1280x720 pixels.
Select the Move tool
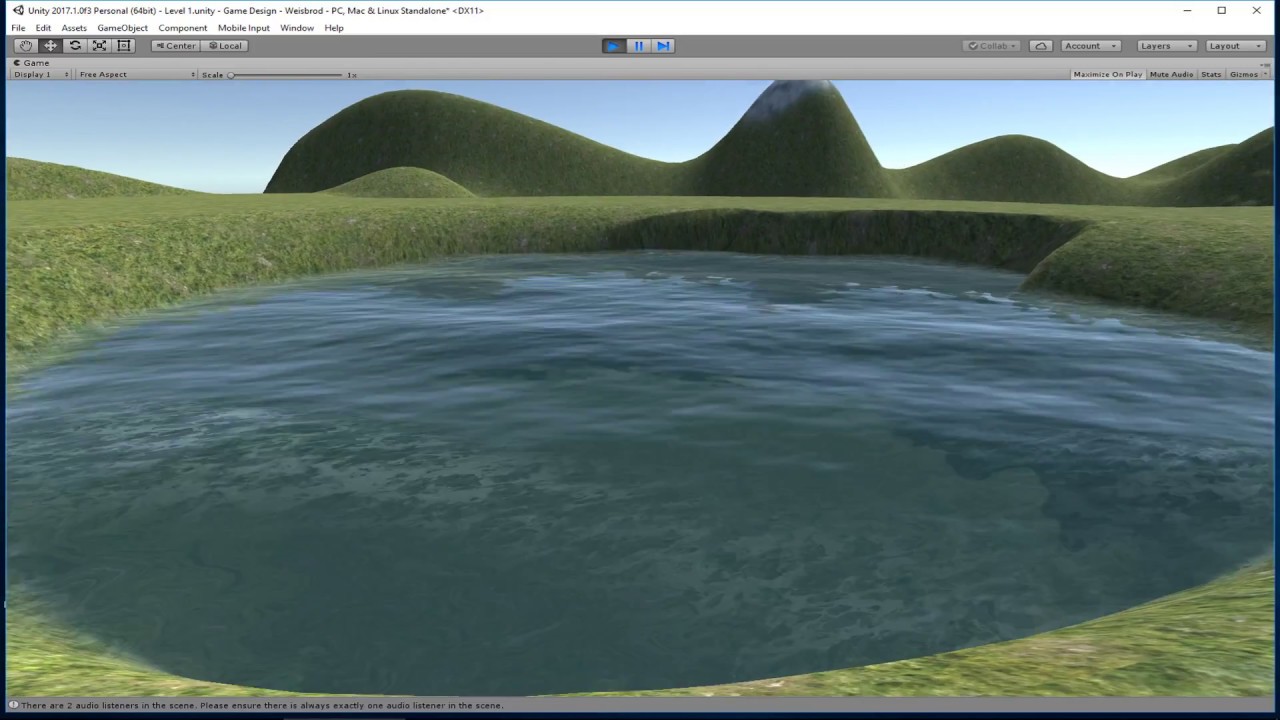[51, 46]
